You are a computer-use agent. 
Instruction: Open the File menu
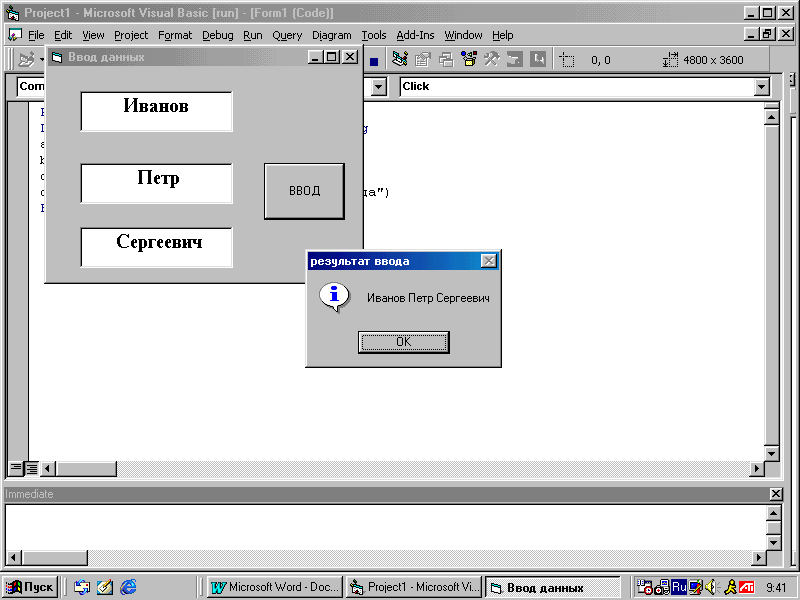point(36,35)
